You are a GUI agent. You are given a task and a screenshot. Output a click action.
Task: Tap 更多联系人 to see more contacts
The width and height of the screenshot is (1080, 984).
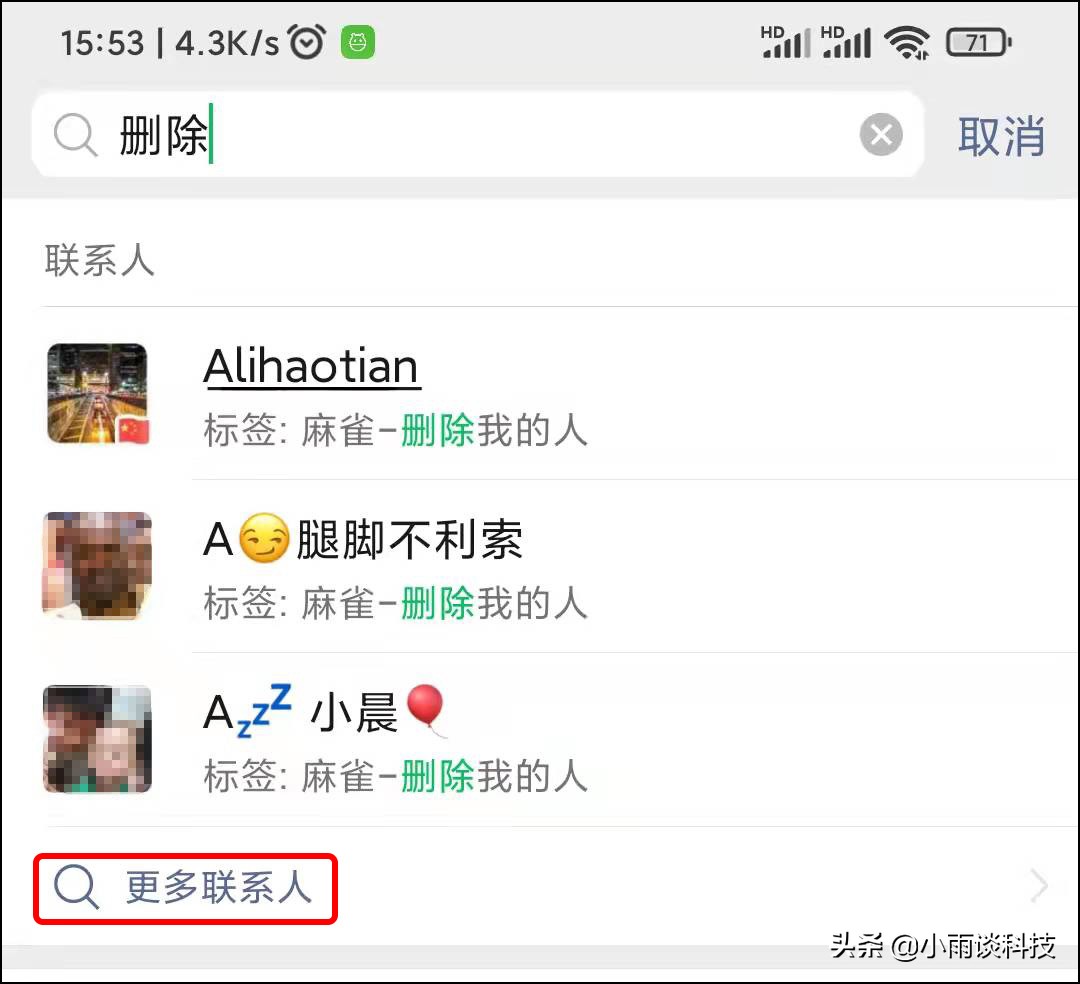[x=219, y=887]
